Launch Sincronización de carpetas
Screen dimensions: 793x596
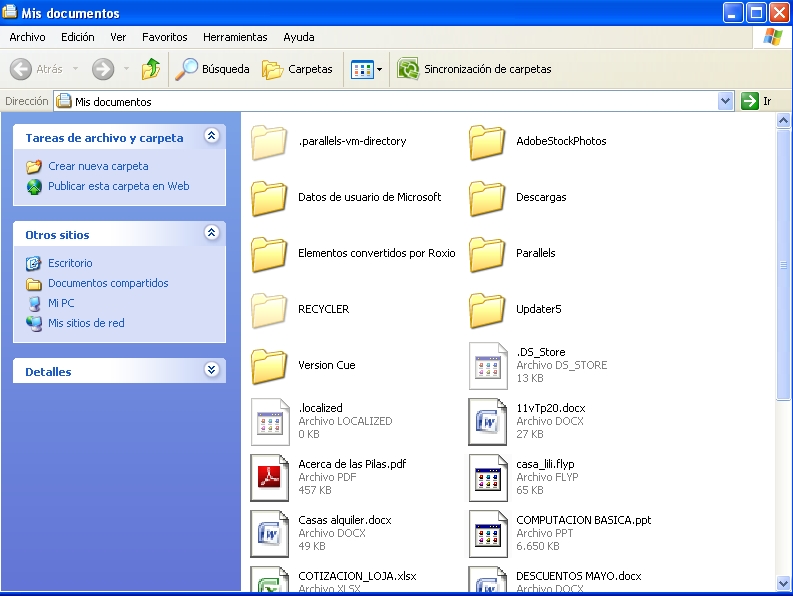click(x=474, y=69)
